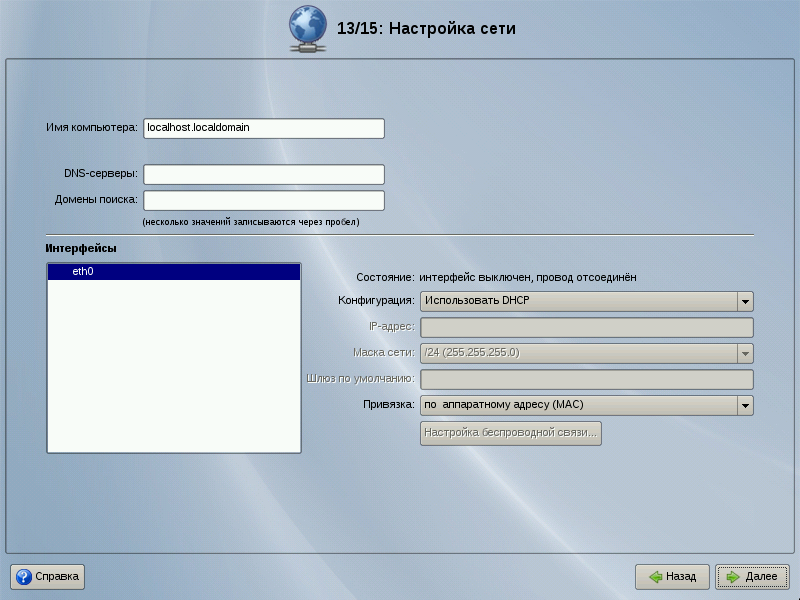This screenshot has width=800, height=600.
Task: Click the Домены поиска text field
Action: click(x=264, y=200)
